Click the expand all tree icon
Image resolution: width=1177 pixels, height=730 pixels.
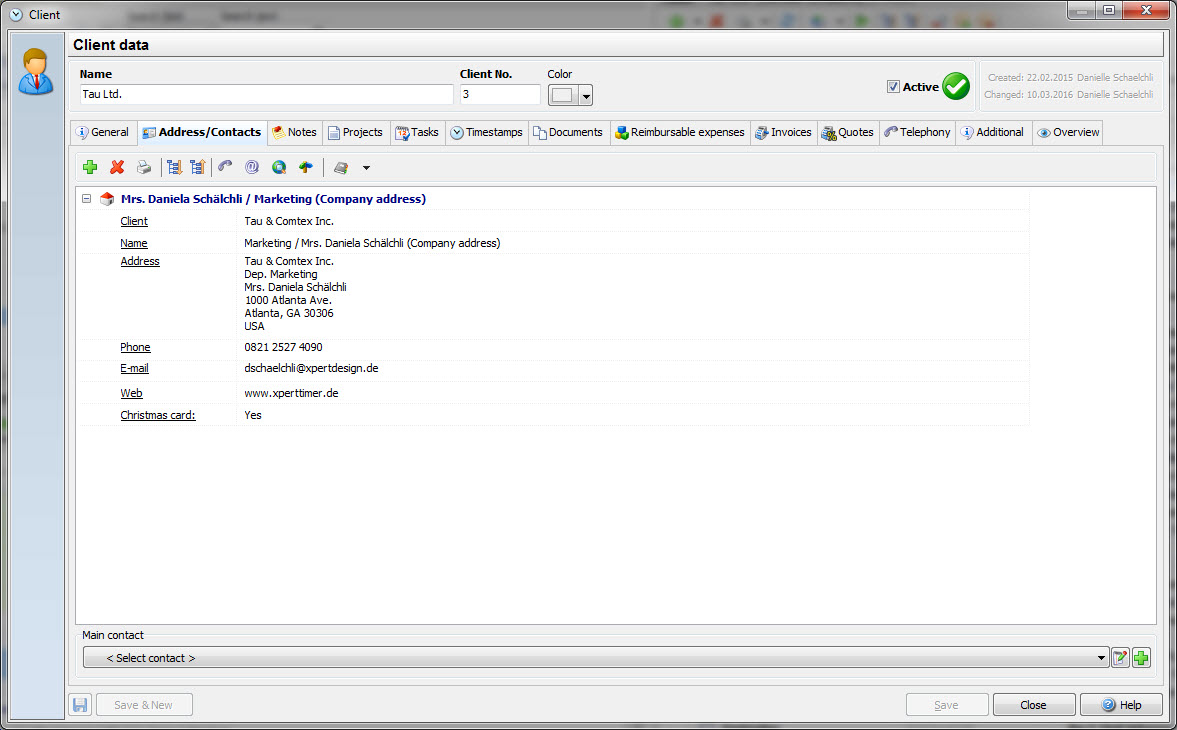174,168
